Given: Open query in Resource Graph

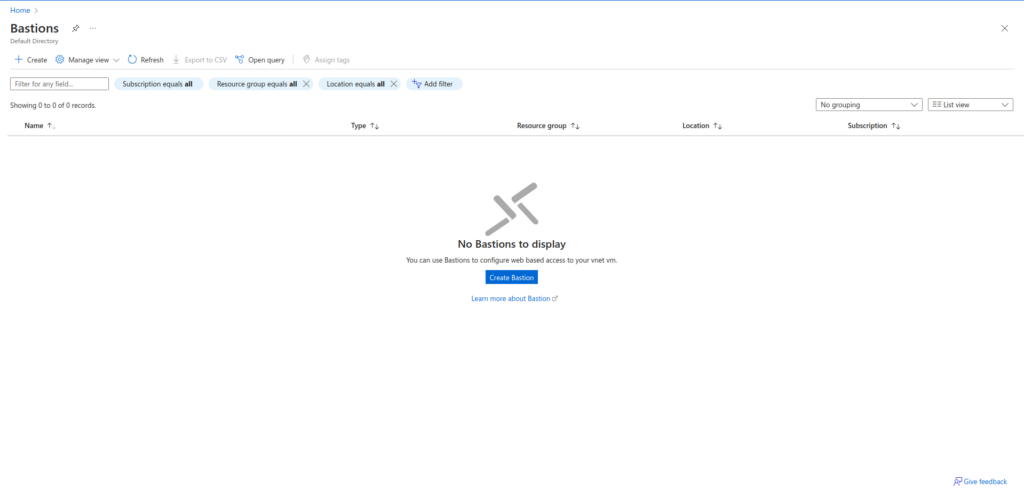Looking at the screenshot, I should coord(259,60).
